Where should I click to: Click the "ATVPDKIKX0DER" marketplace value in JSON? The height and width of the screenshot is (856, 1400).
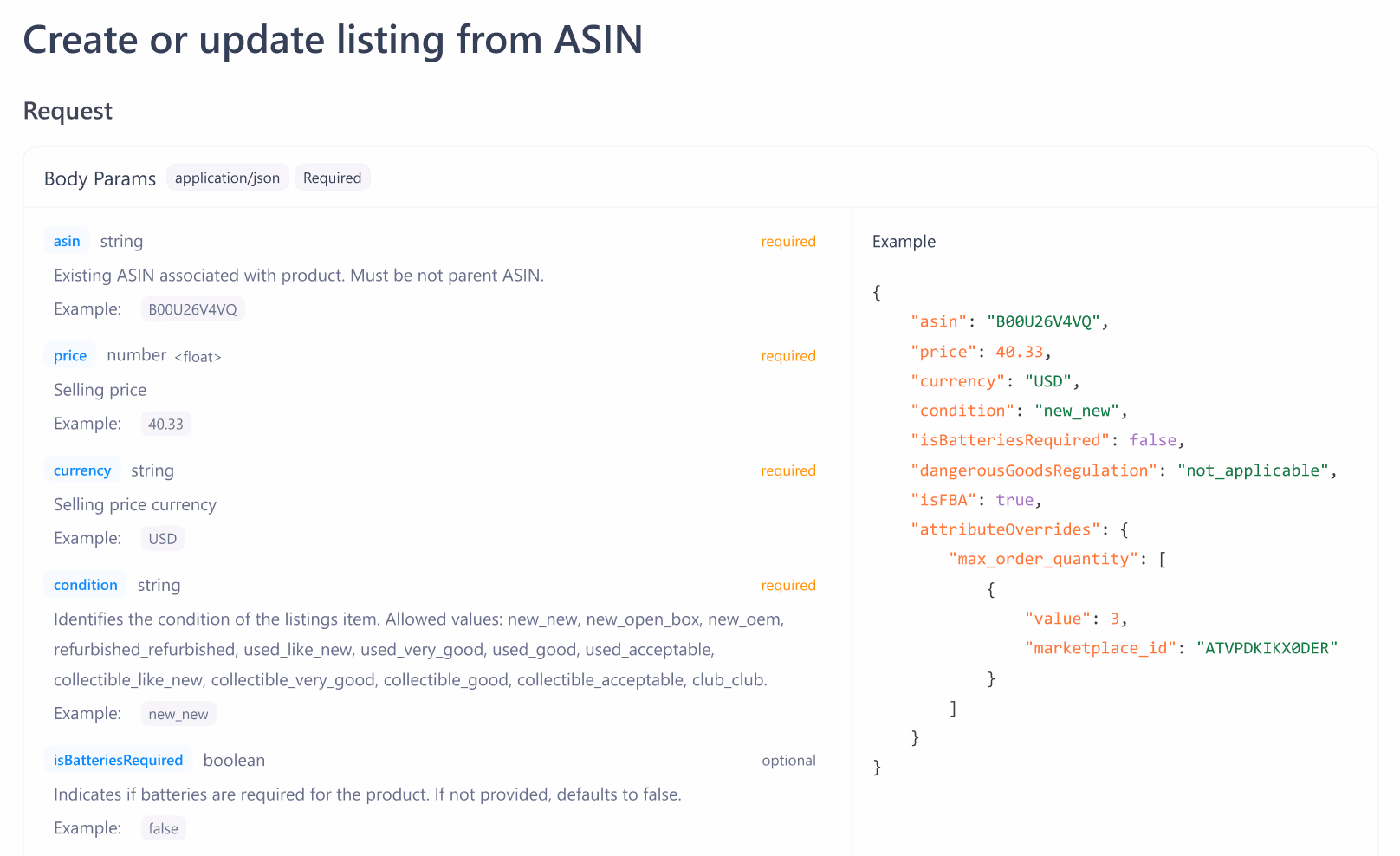pyautogui.click(x=1267, y=648)
